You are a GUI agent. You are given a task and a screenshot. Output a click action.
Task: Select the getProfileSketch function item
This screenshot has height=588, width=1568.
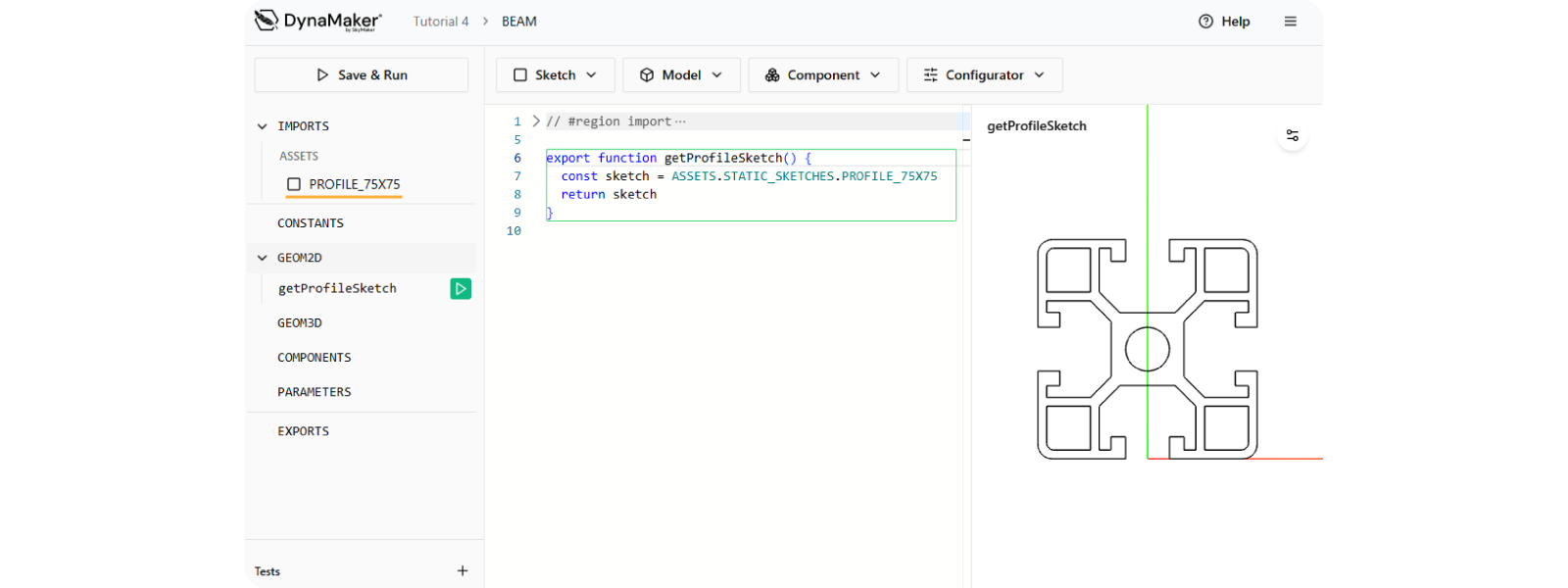[x=337, y=288]
